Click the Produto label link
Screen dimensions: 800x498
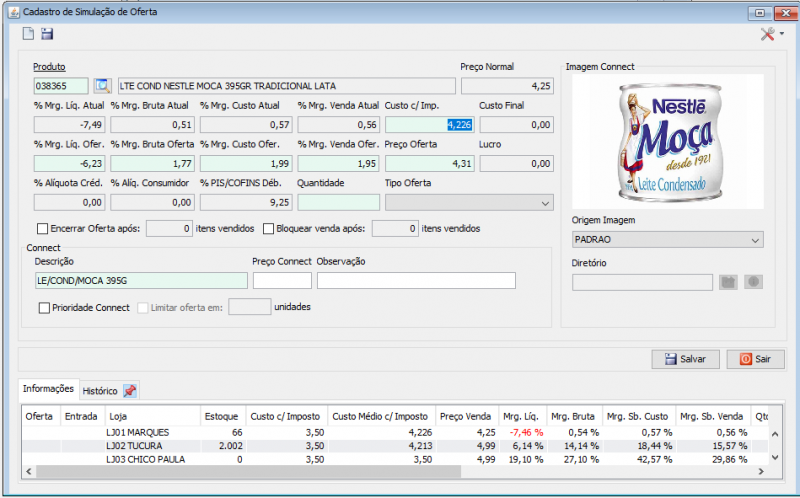coord(49,67)
